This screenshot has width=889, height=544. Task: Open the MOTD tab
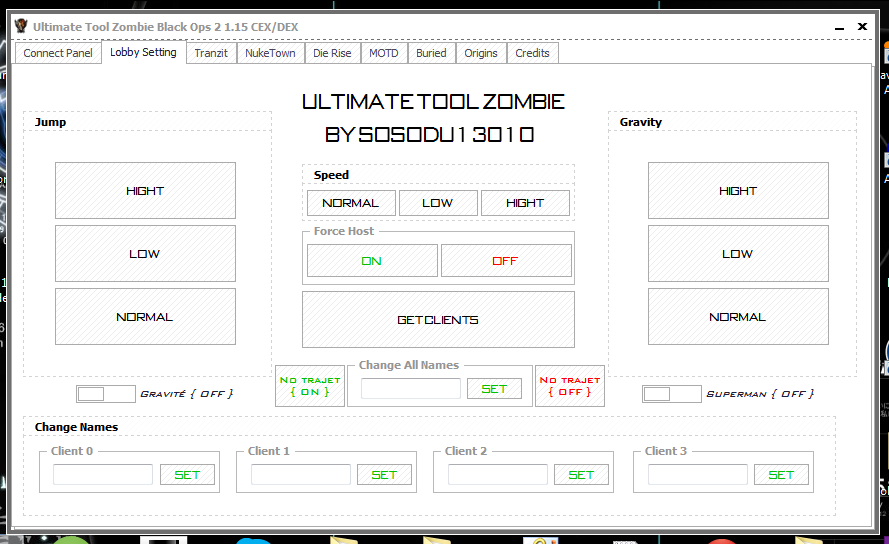pos(384,53)
